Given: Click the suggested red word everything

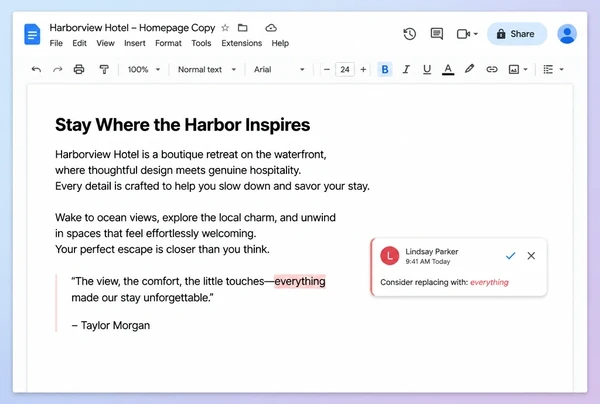Looking at the screenshot, I should pyautogui.click(x=489, y=282).
